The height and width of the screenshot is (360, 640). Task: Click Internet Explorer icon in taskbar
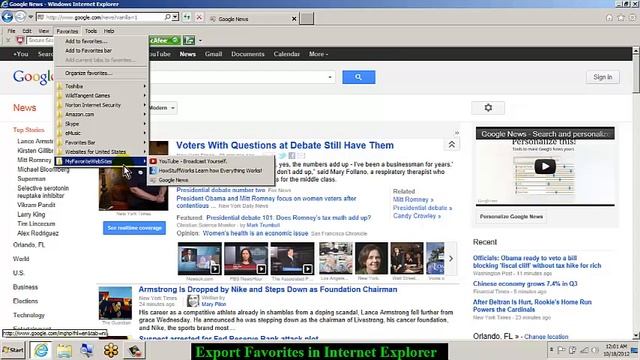pos(41,350)
